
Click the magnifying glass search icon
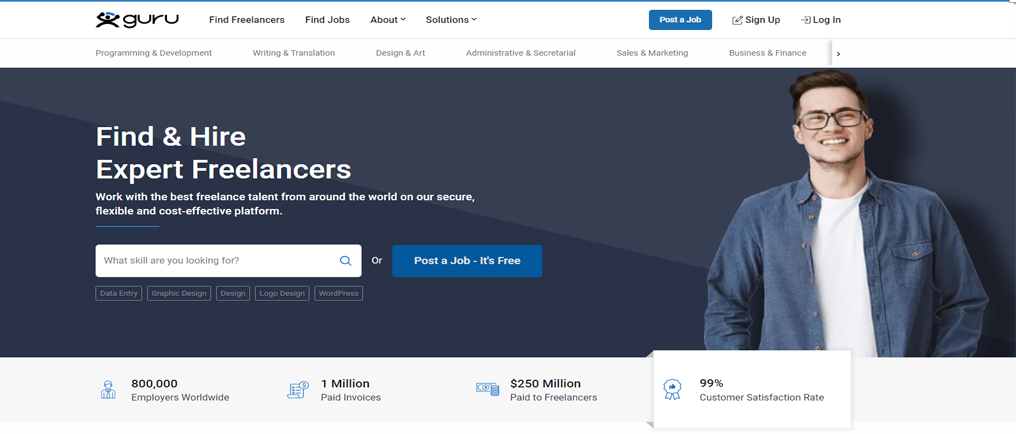345,261
